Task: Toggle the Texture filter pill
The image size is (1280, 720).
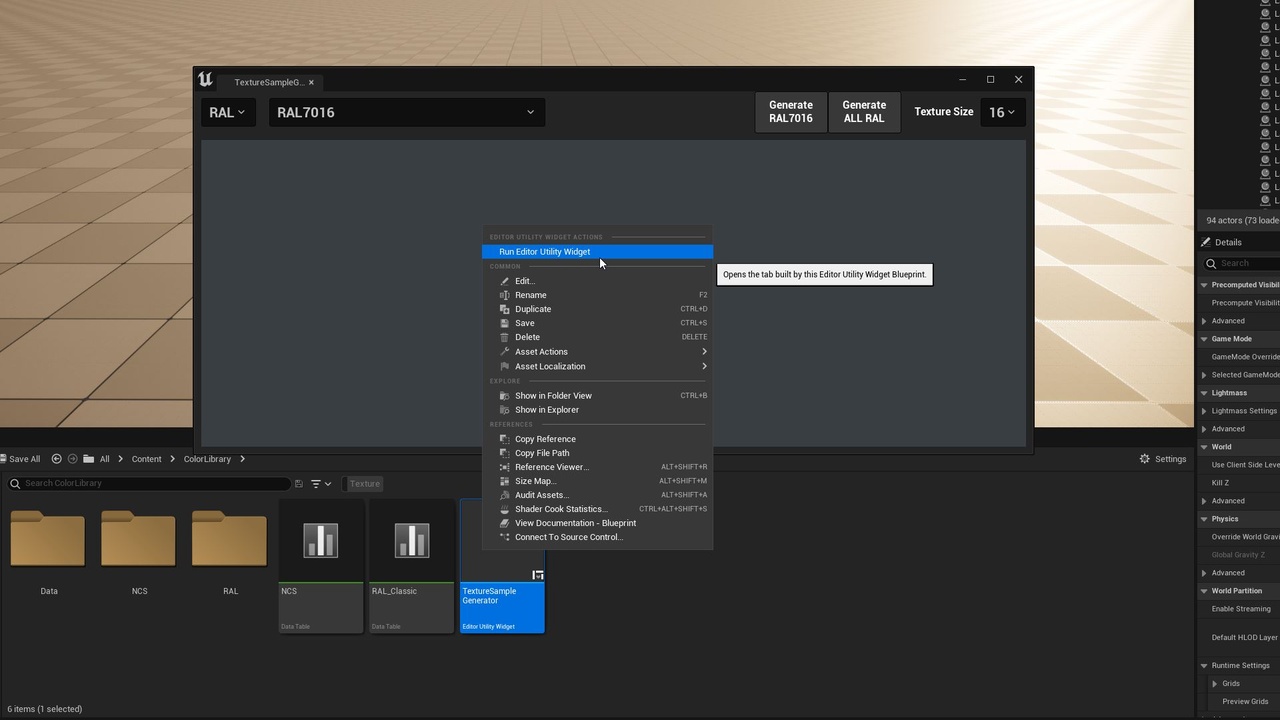Action: (364, 484)
